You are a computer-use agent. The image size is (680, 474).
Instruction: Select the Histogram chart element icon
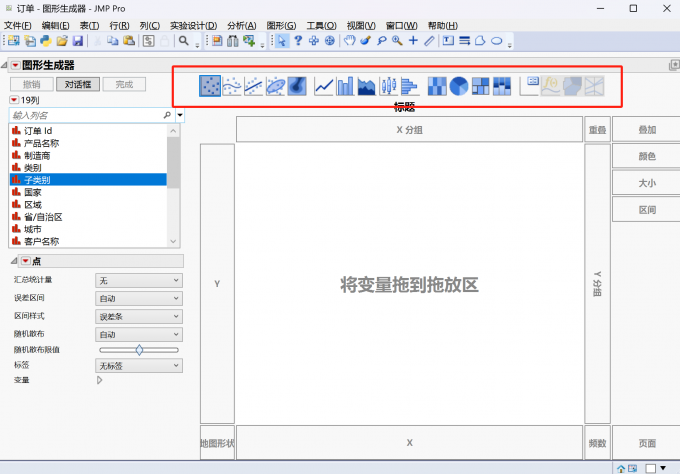click(x=410, y=86)
